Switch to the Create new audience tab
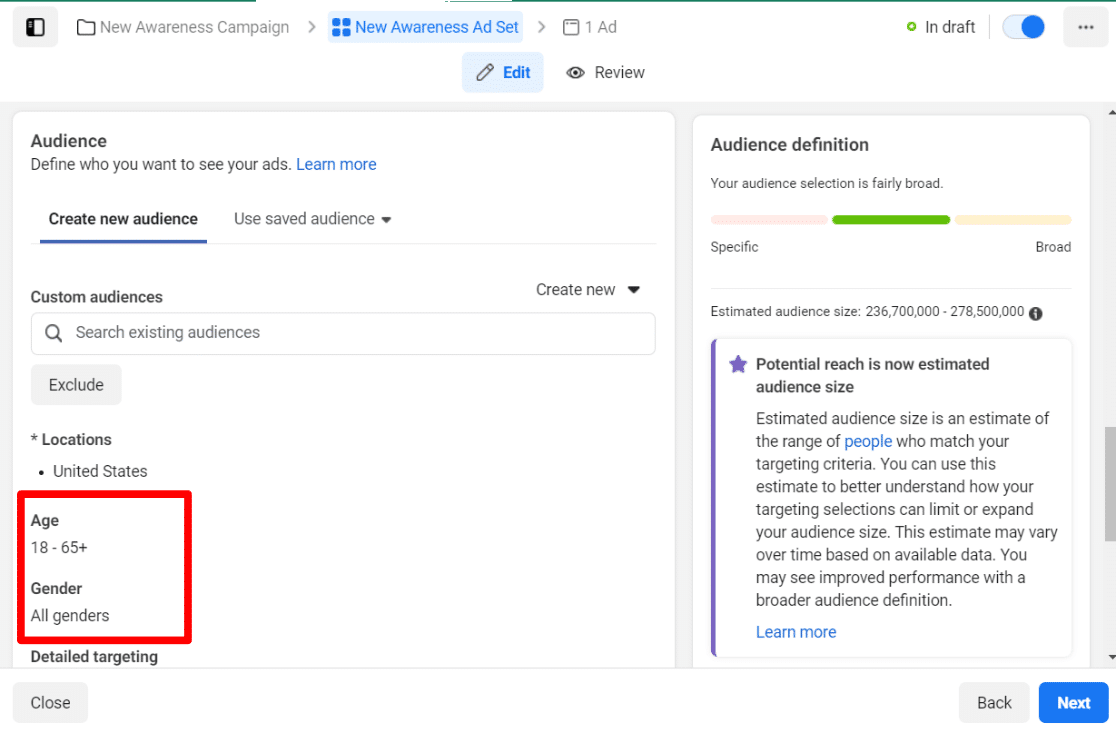1116x733 pixels. pos(122,218)
